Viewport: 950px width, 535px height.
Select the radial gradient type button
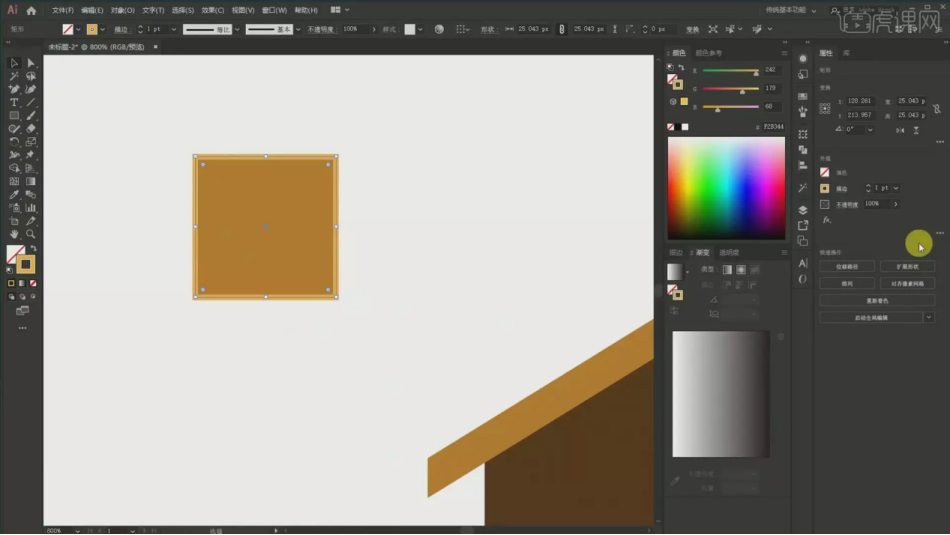(x=741, y=270)
